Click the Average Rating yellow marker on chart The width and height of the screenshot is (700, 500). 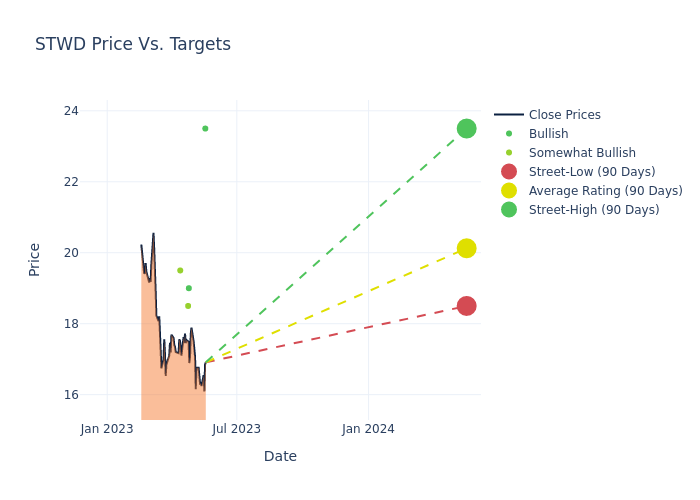pos(466,248)
